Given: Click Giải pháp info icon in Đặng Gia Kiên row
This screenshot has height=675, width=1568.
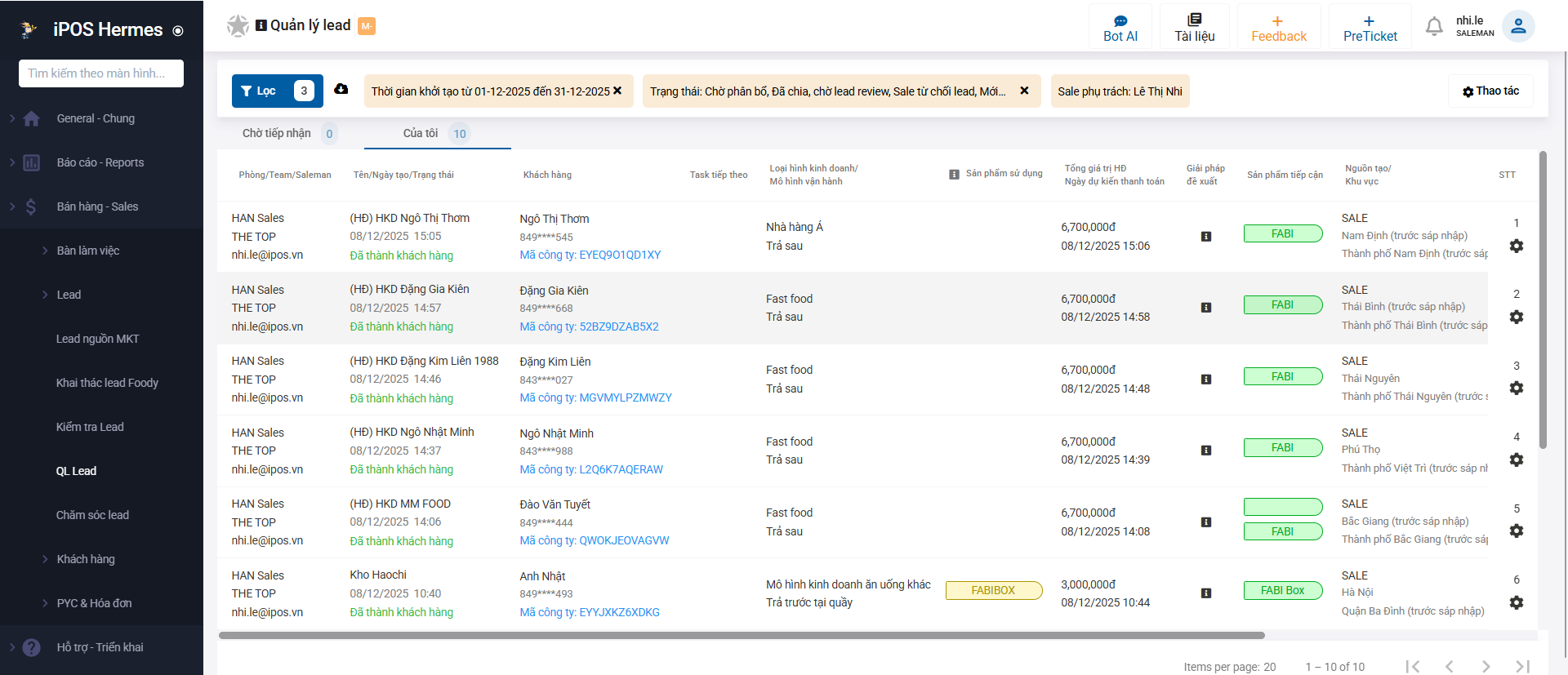Looking at the screenshot, I should point(1206,308).
